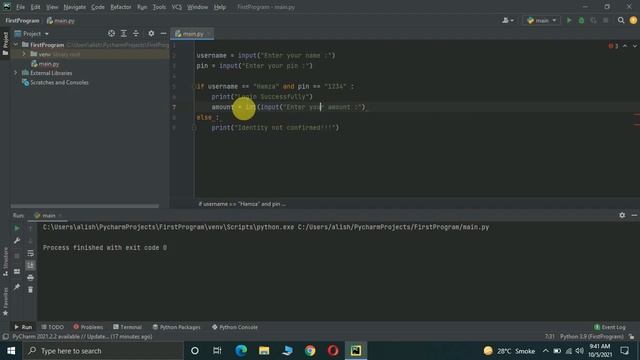The width and height of the screenshot is (640, 360).
Task: Open Run panel gear options
Action: coord(622,215)
